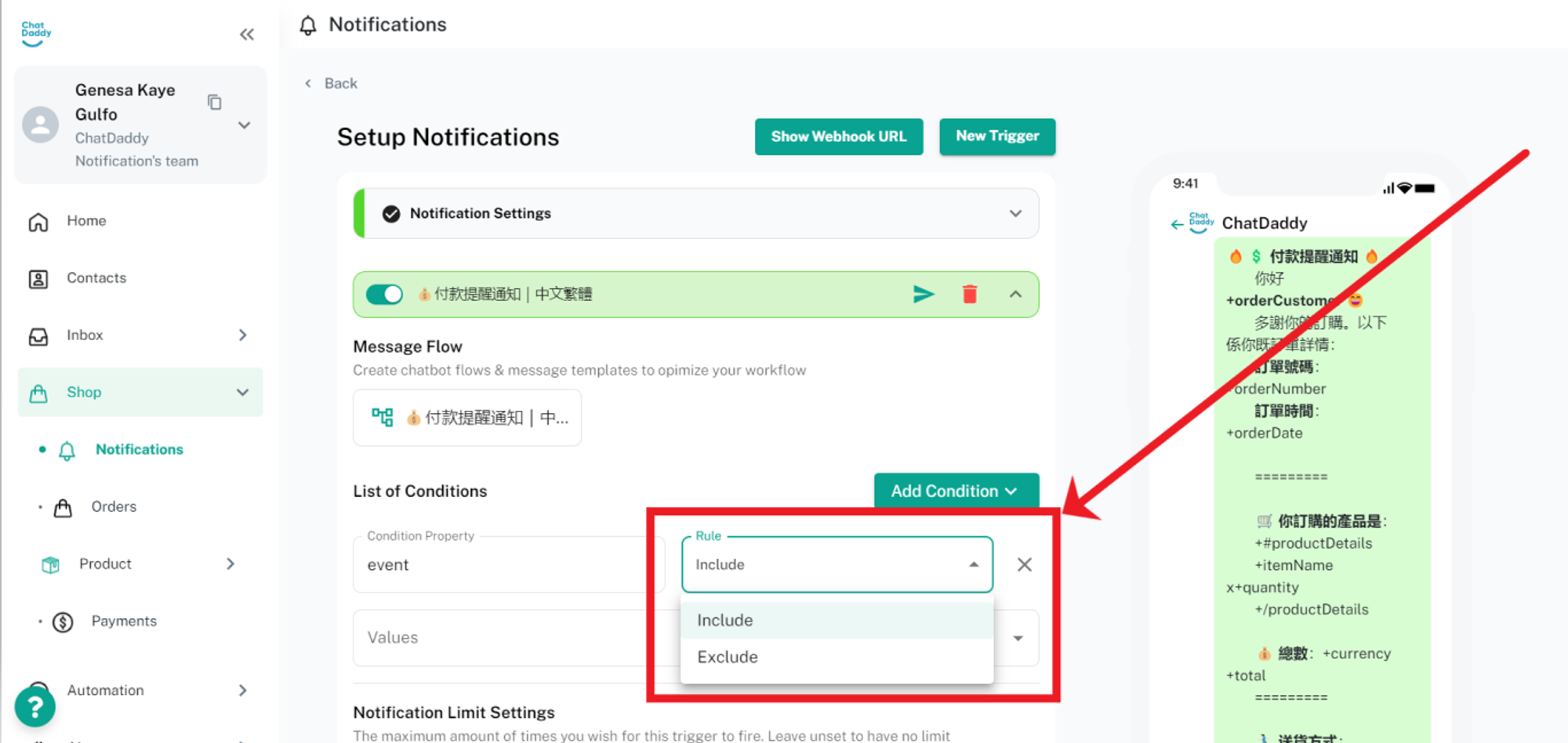
Task: Click the Orders bag icon
Action: tap(63, 508)
